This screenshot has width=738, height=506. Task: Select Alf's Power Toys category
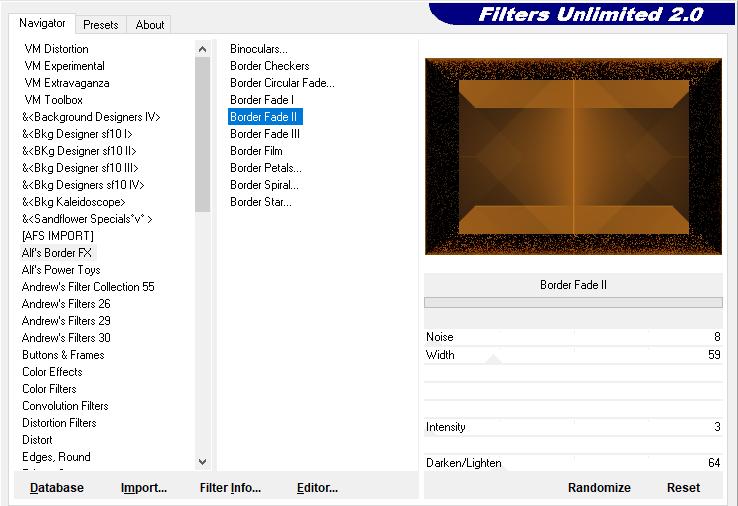pyautogui.click(x=61, y=270)
